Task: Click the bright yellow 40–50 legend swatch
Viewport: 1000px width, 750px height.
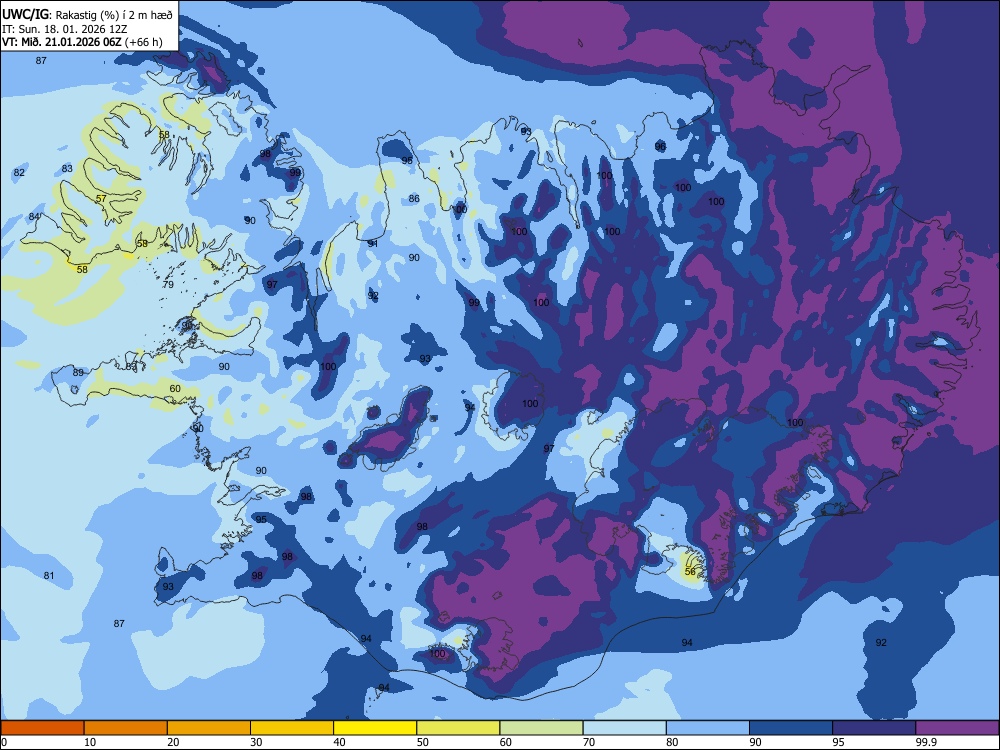Action: click(375, 728)
